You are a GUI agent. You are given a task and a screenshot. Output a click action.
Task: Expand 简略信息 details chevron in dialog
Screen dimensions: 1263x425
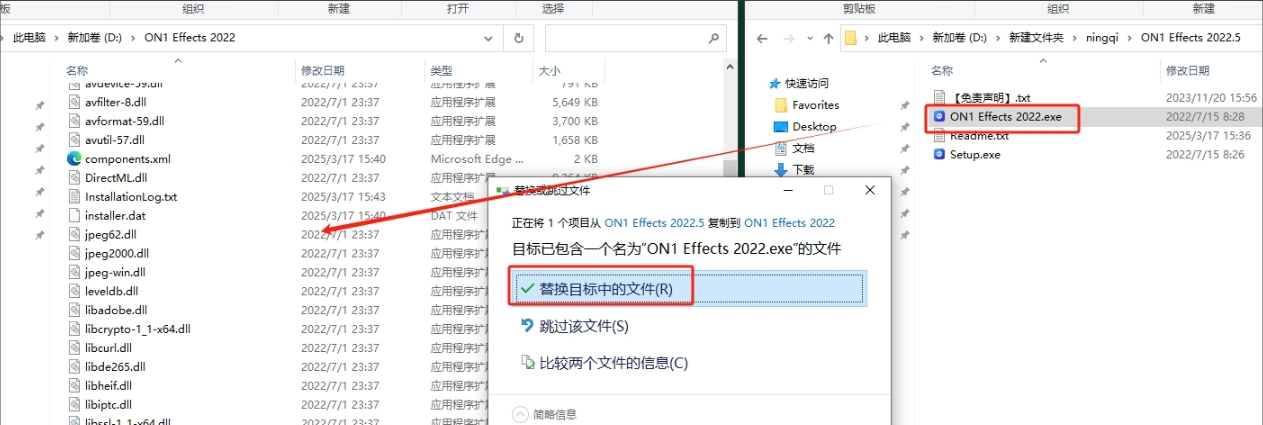[x=520, y=414]
